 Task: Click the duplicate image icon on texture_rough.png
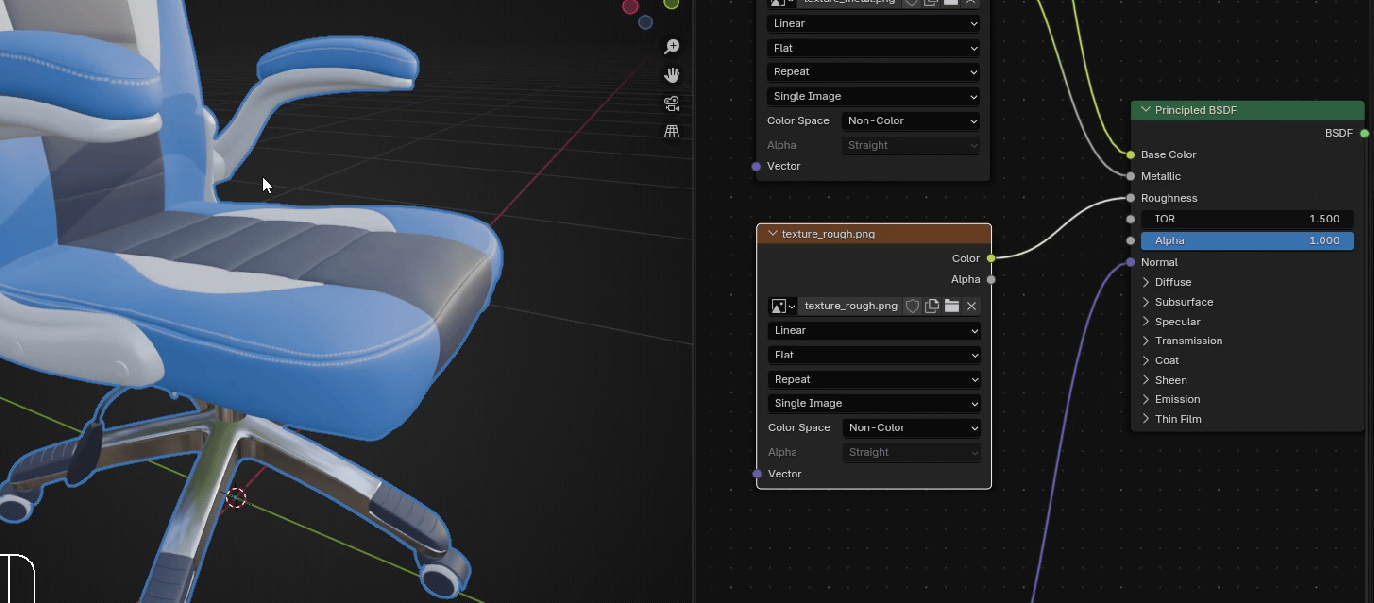pos(932,306)
